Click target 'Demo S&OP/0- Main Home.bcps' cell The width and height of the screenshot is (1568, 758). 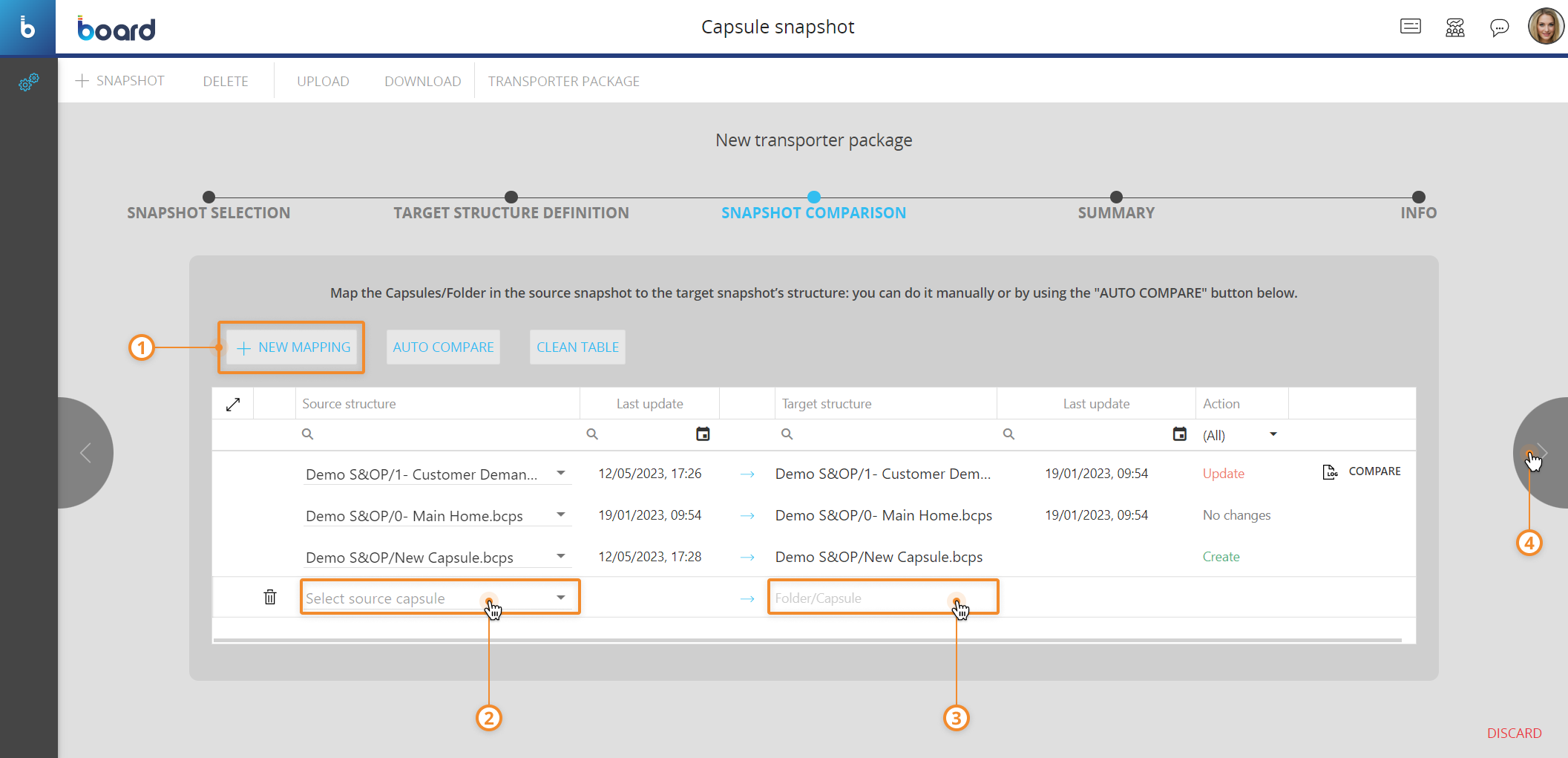pos(883,515)
